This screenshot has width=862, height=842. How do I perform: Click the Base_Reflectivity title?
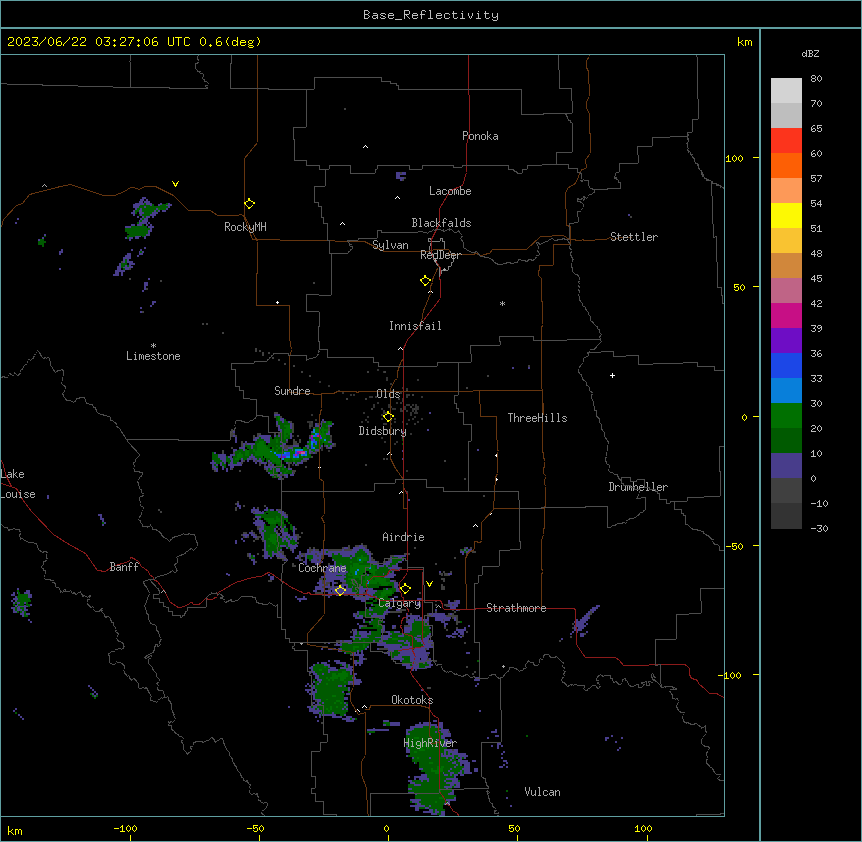(431, 15)
